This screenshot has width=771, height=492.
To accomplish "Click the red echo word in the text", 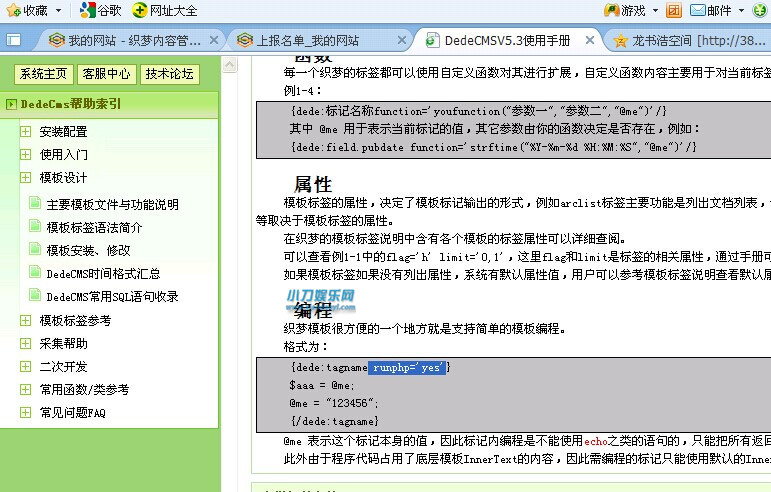I will tap(596, 441).
